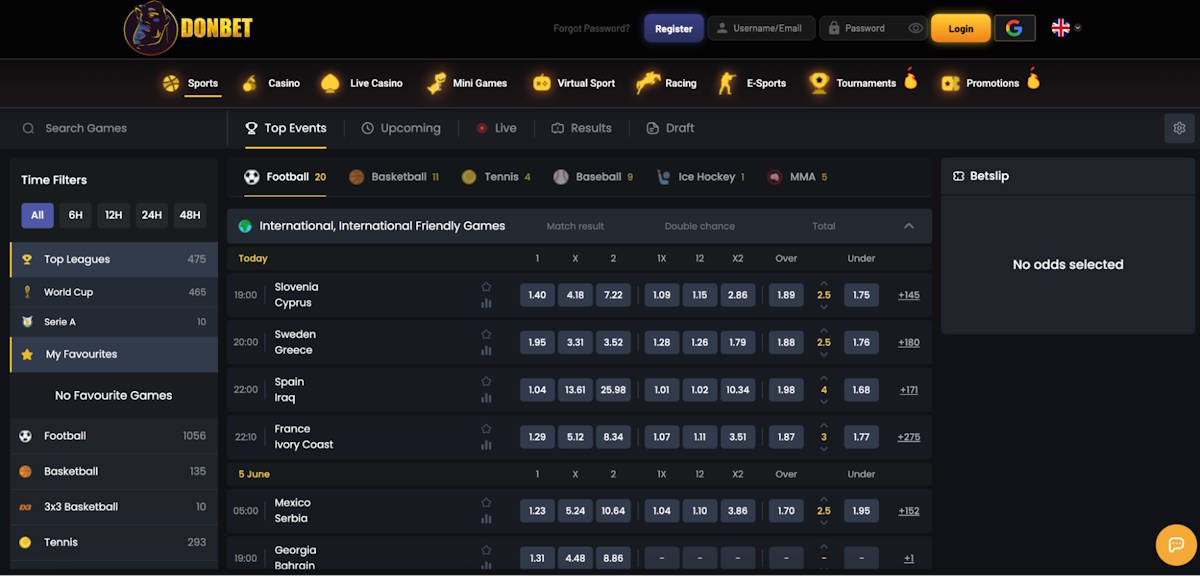Add France vs Ivory Coast to favourites star
1200x576 pixels.
pos(486,428)
